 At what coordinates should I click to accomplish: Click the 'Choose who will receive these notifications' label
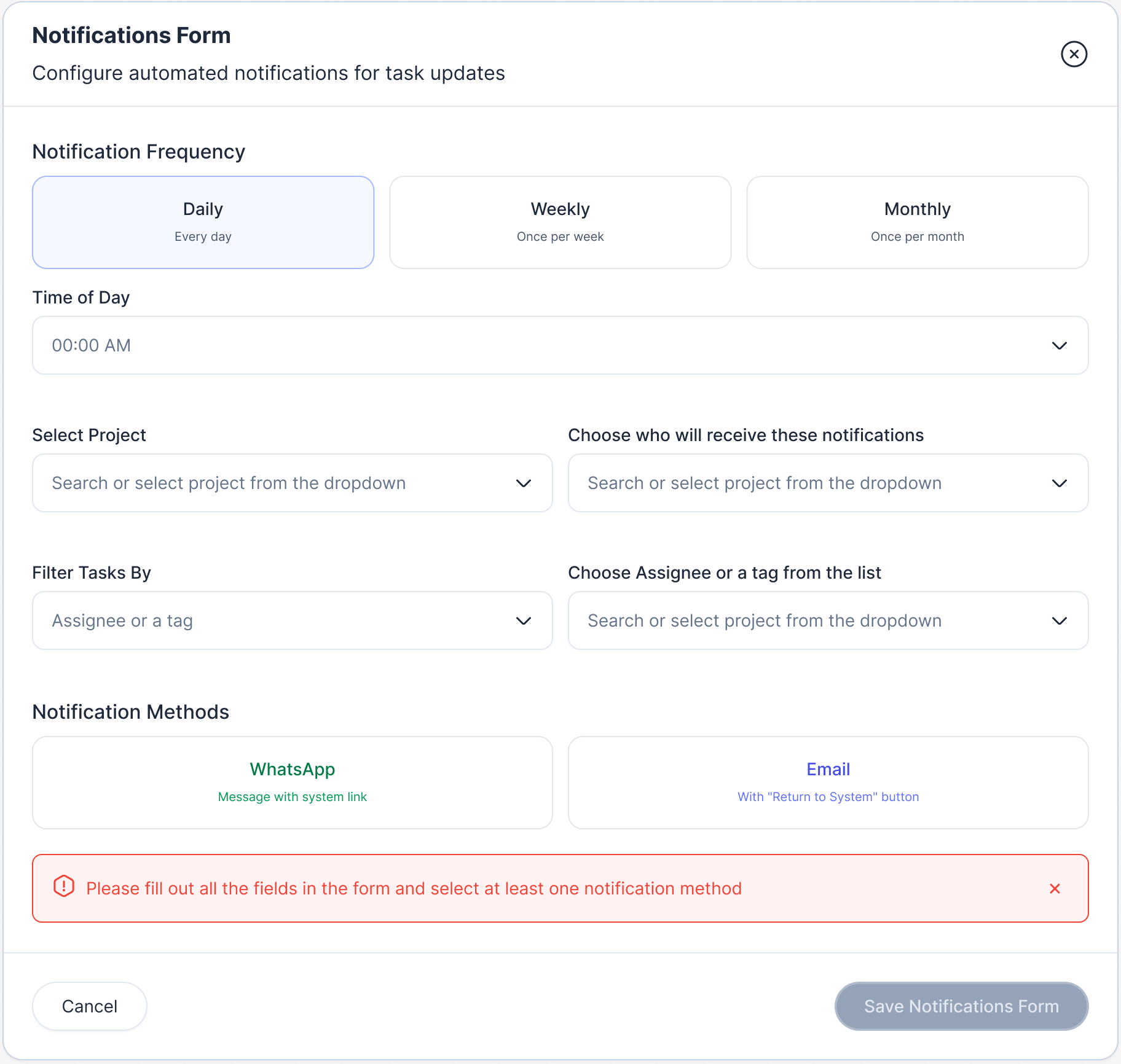(x=745, y=435)
